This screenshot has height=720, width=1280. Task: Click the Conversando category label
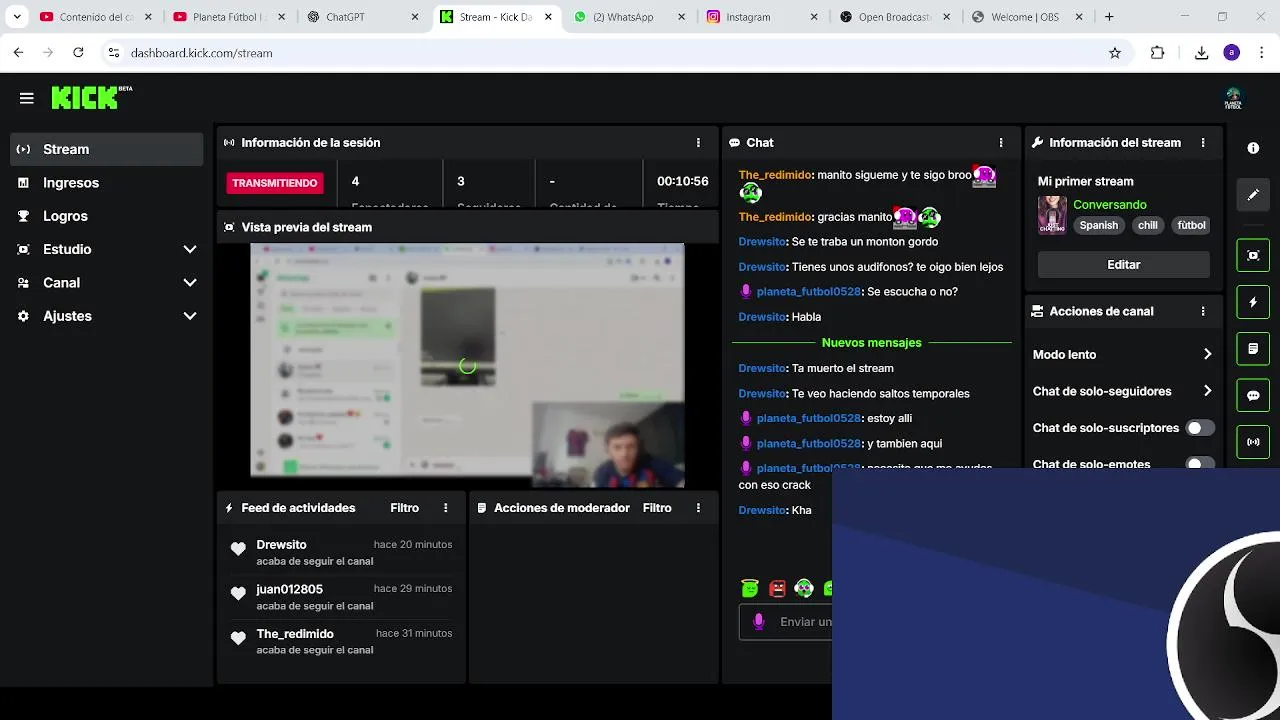click(x=1110, y=205)
